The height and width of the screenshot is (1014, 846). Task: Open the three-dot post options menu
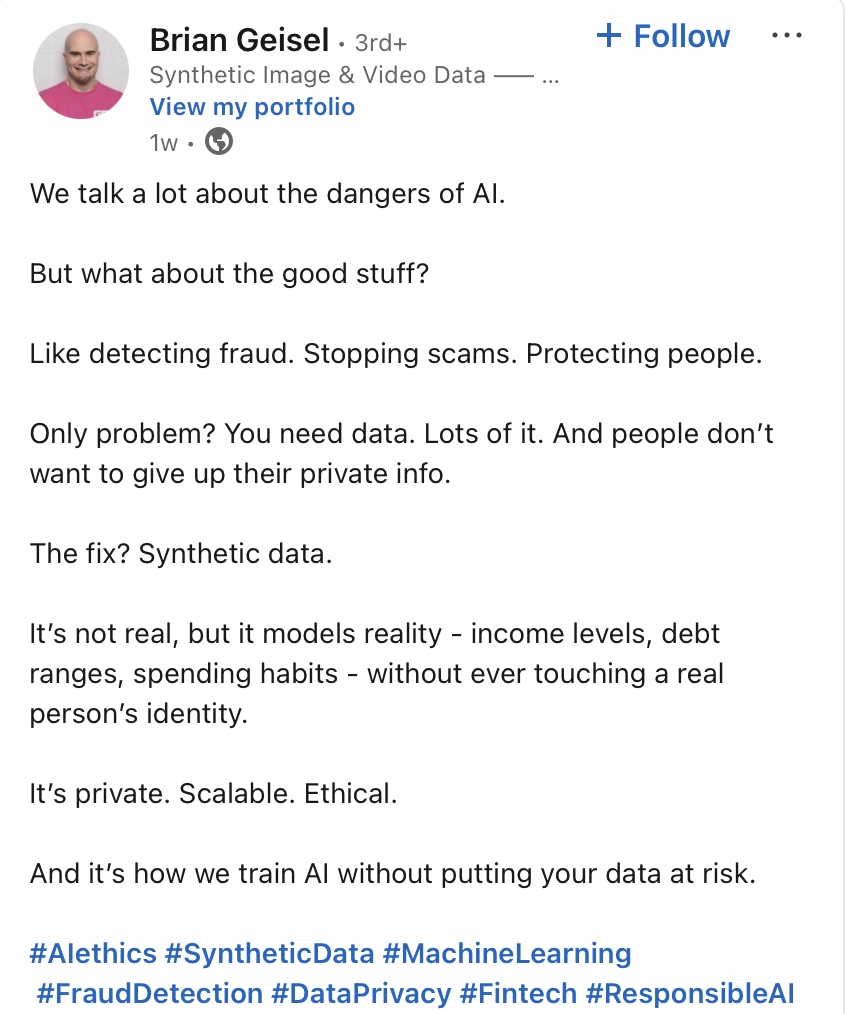click(x=786, y=36)
